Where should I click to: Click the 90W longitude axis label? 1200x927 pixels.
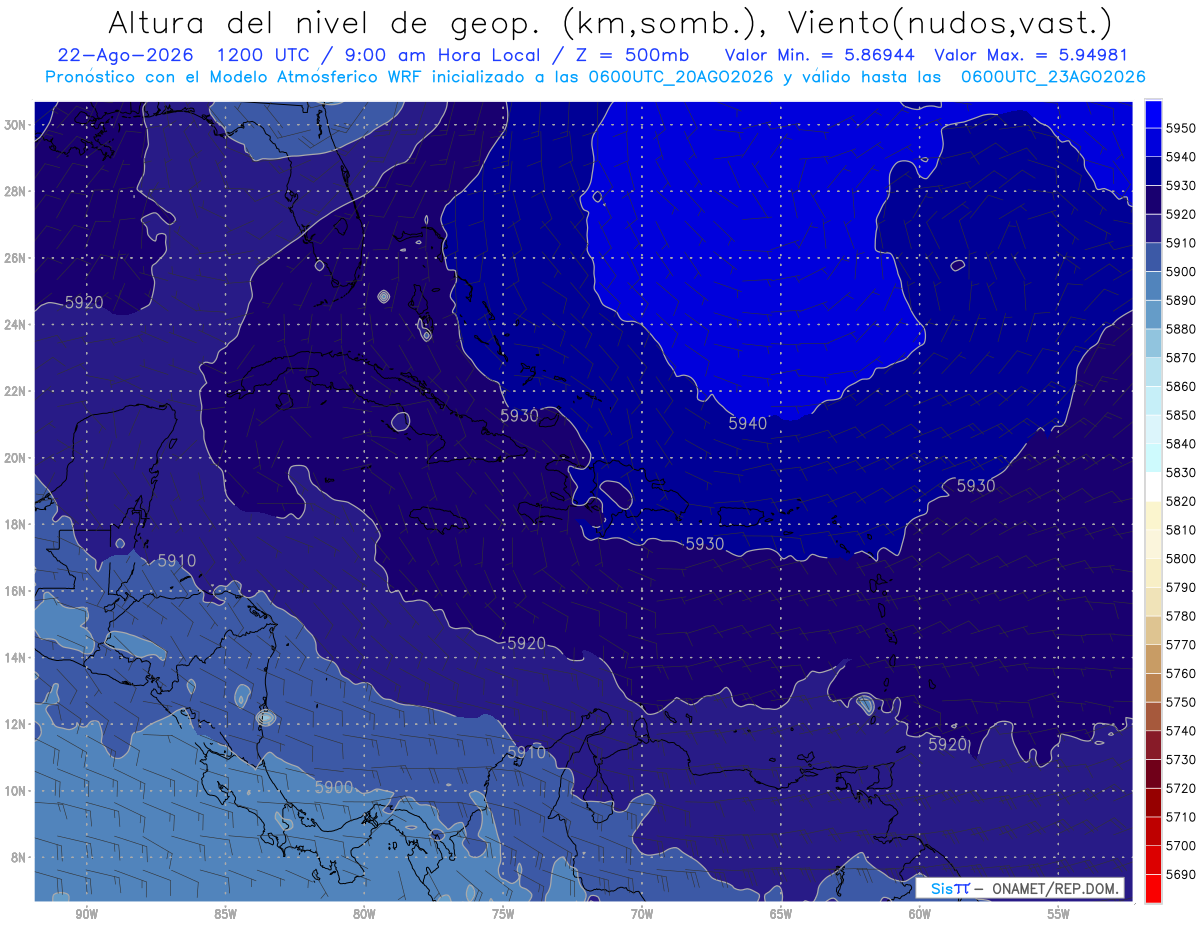86,914
